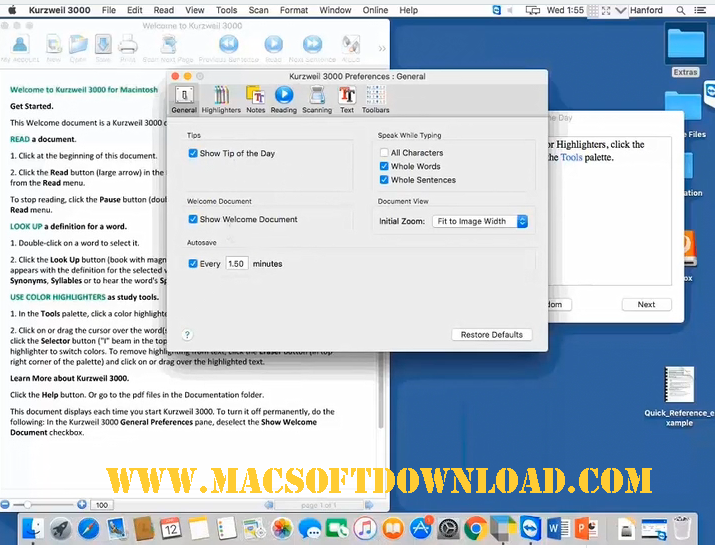Image resolution: width=715 pixels, height=548 pixels.
Task: Click the help question mark in Preferences
Action: click(187, 335)
